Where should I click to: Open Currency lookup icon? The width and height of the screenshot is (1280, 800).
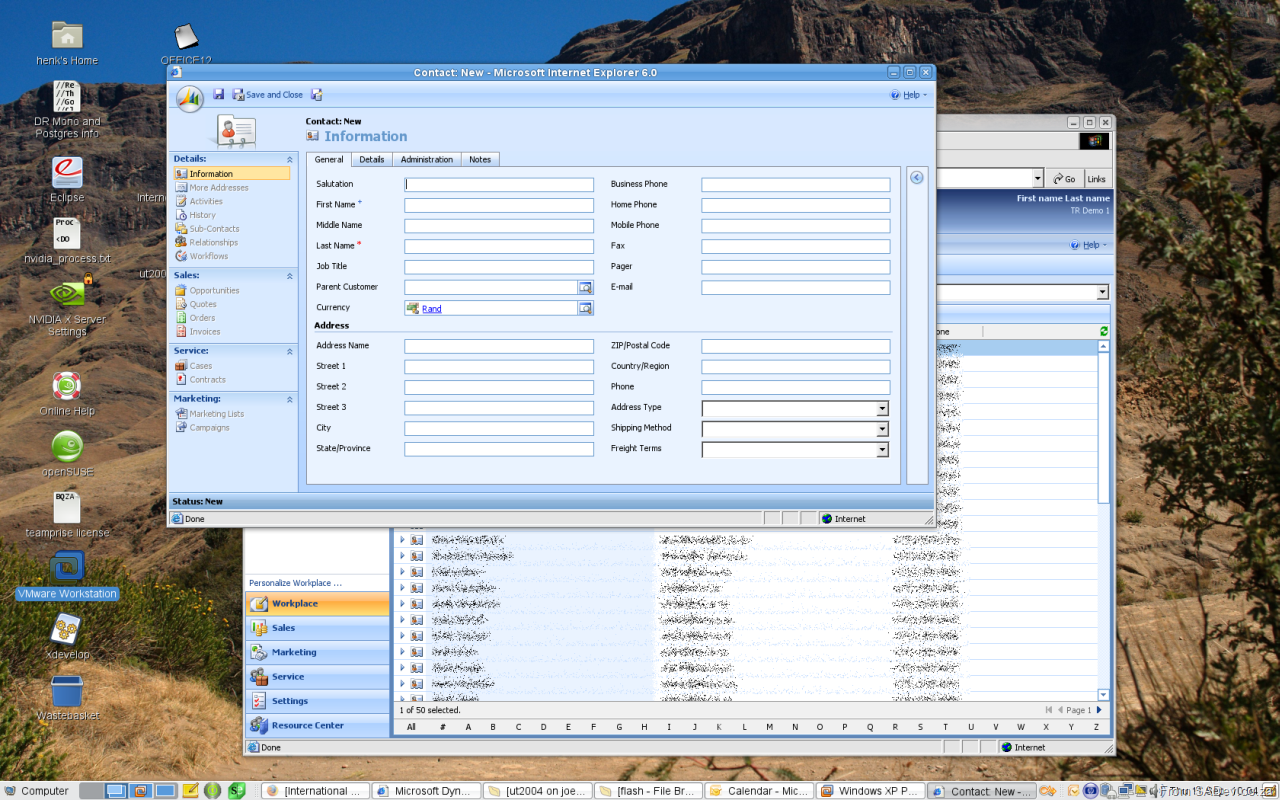[x=586, y=308]
